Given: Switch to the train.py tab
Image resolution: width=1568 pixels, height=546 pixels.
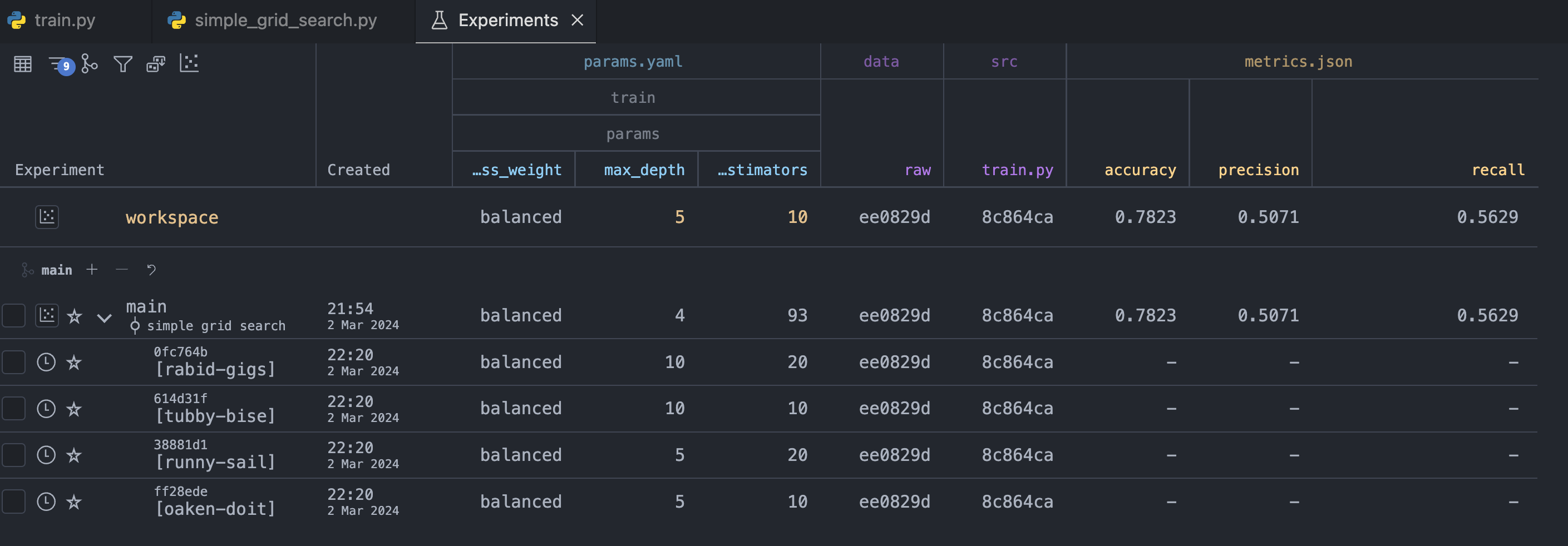Looking at the screenshot, I should point(65,20).
